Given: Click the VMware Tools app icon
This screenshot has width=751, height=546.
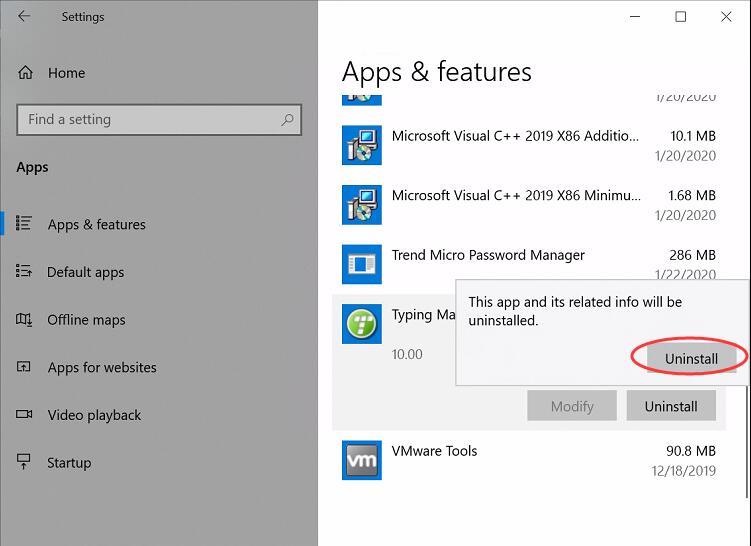Looking at the screenshot, I should pos(362,460).
